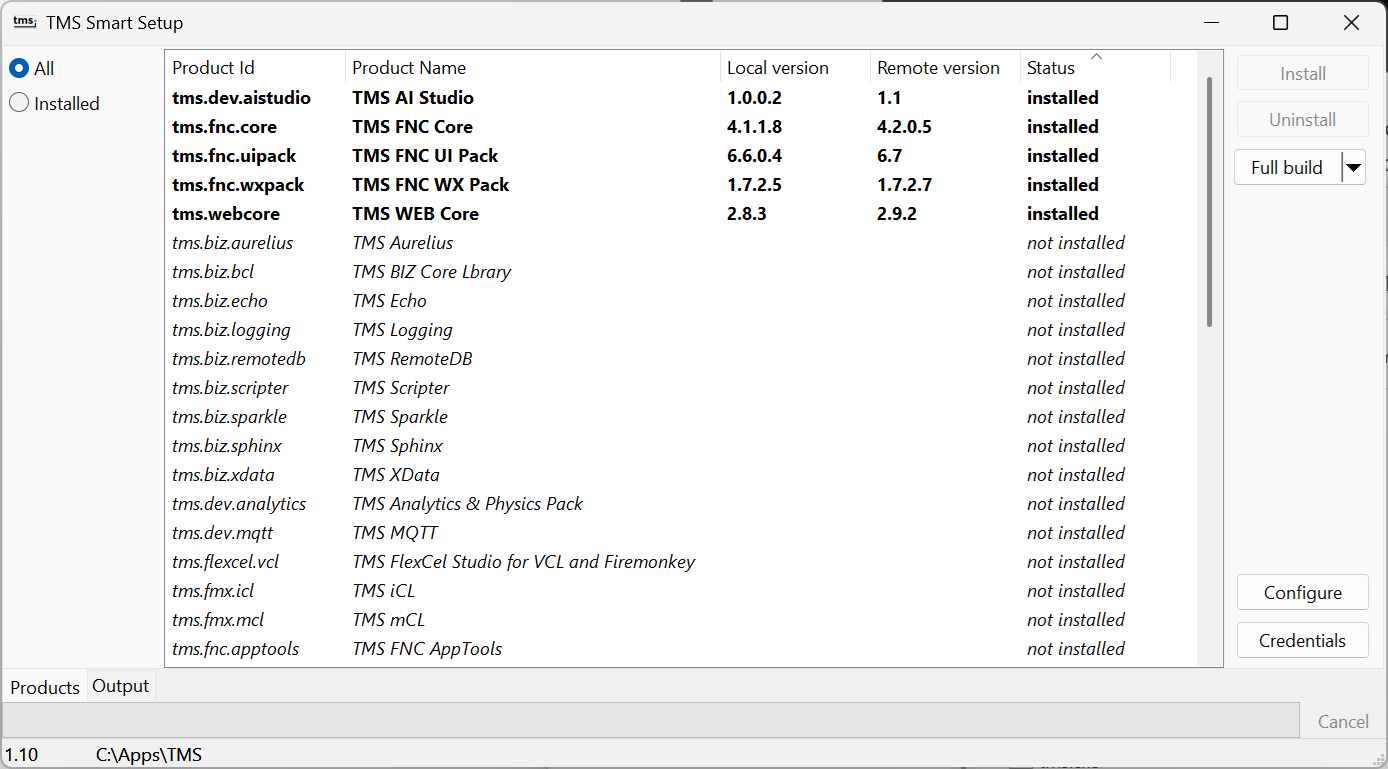
Task: Open the Configure dialog
Action: click(x=1302, y=592)
